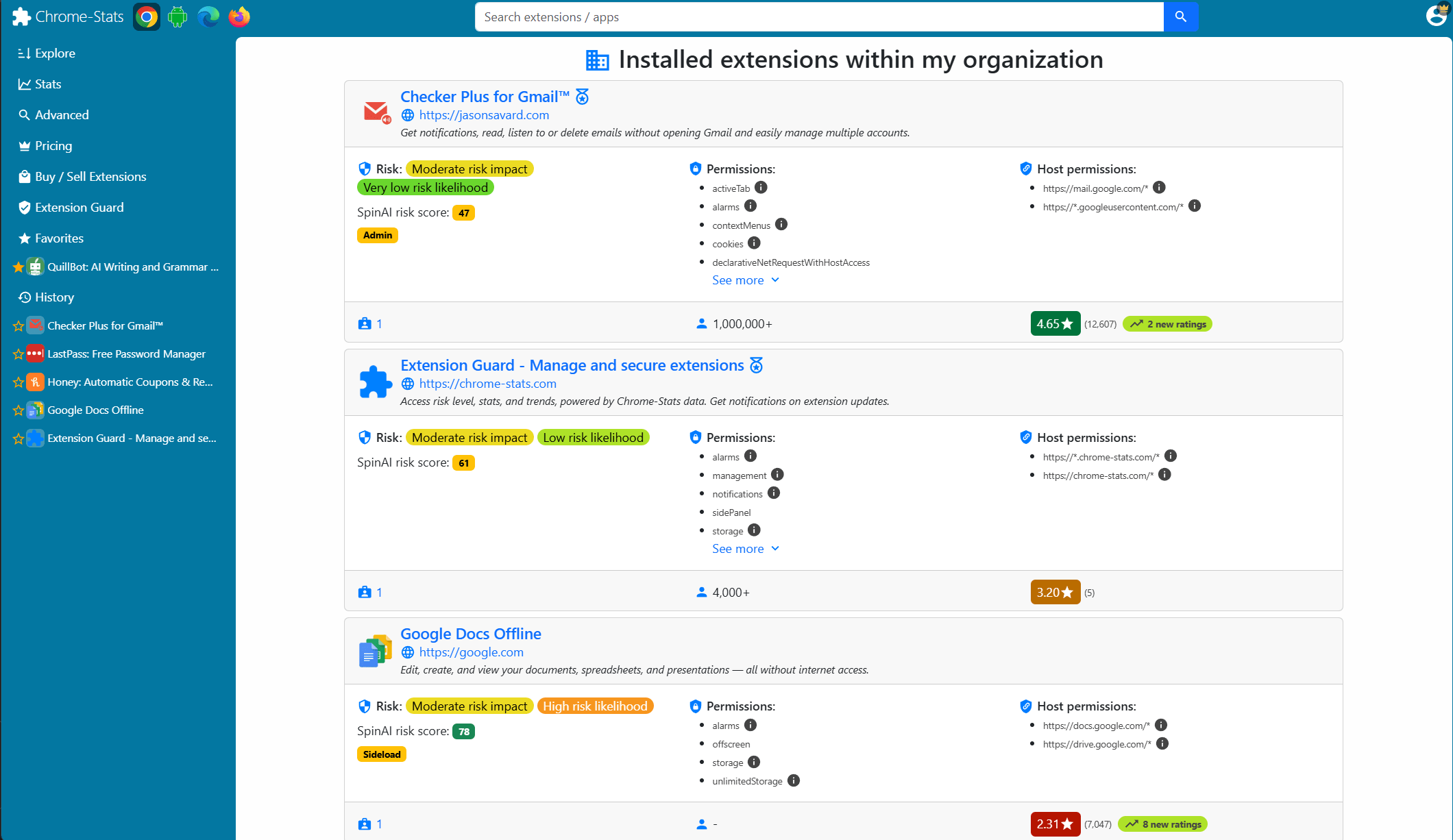The image size is (1453, 840).
Task: Click the Checker Plus for Gmail extension icon
Action: 376,112
